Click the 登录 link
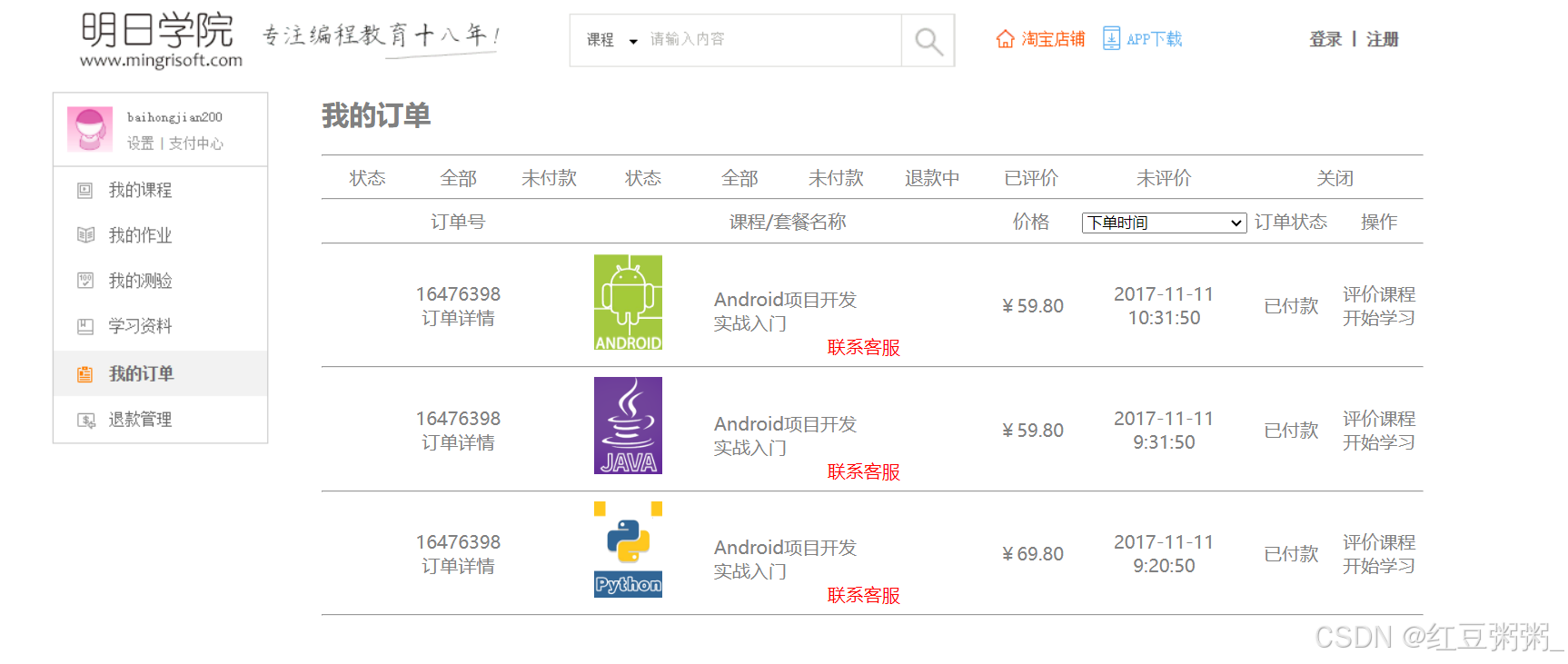The image size is (1568, 664). [x=1325, y=39]
